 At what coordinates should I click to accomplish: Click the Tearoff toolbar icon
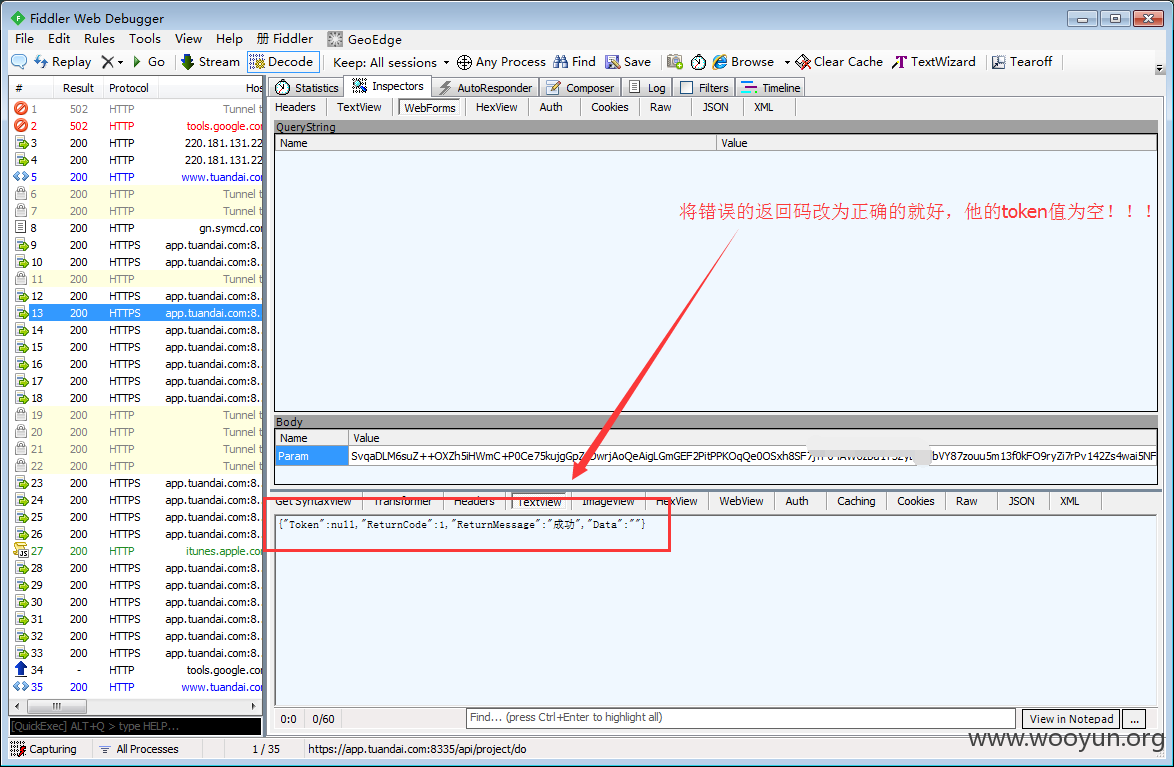point(999,62)
